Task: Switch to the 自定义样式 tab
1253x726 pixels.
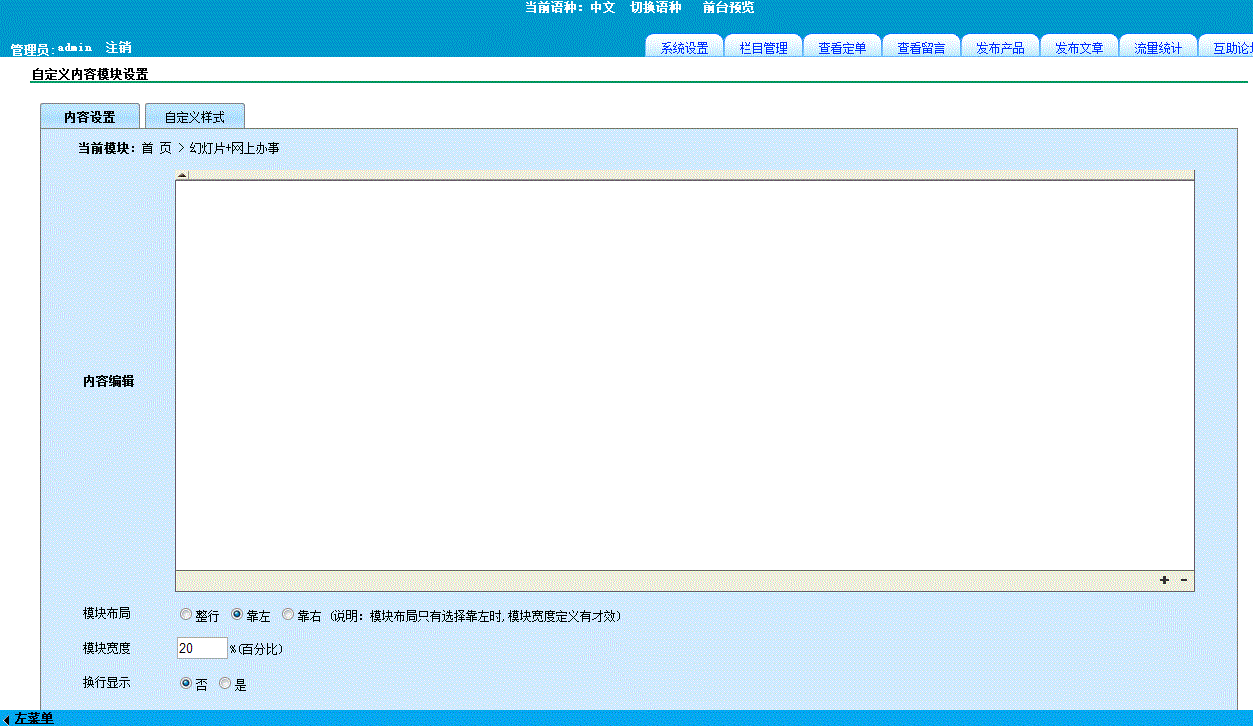Action: click(195, 117)
